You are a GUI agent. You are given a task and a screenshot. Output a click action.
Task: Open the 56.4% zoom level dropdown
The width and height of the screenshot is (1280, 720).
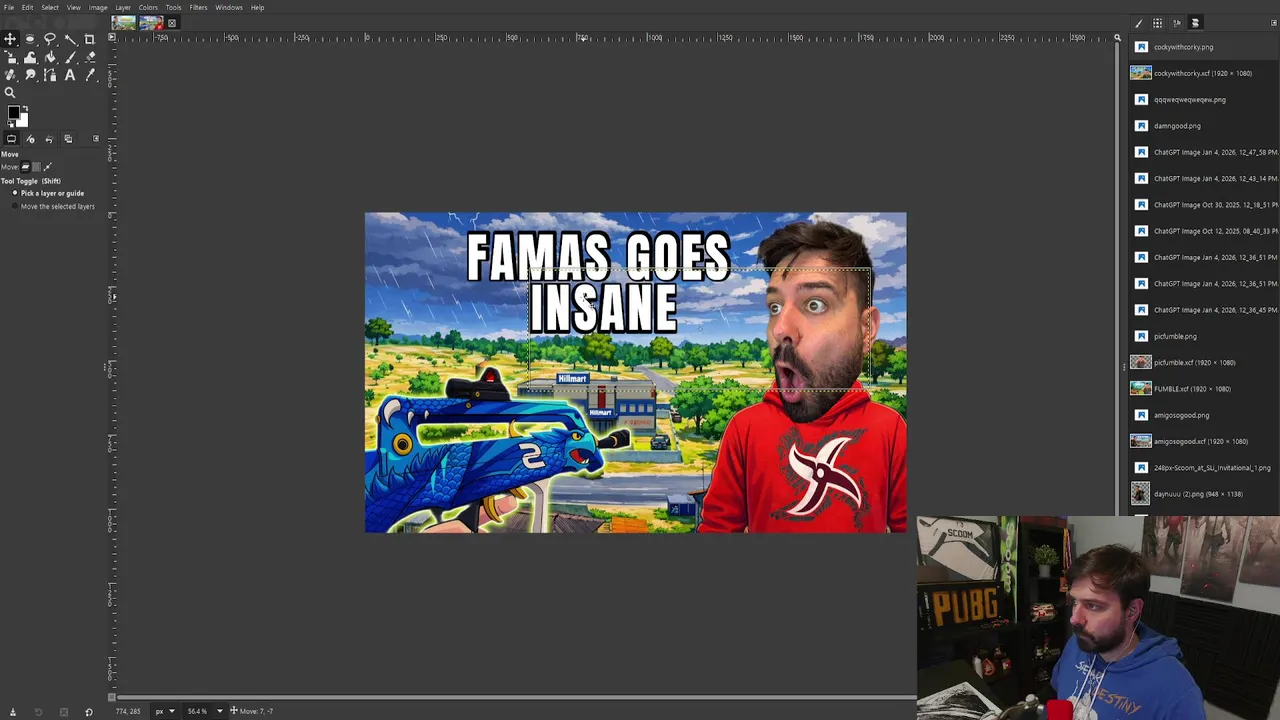pyautogui.click(x=205, y=711)
